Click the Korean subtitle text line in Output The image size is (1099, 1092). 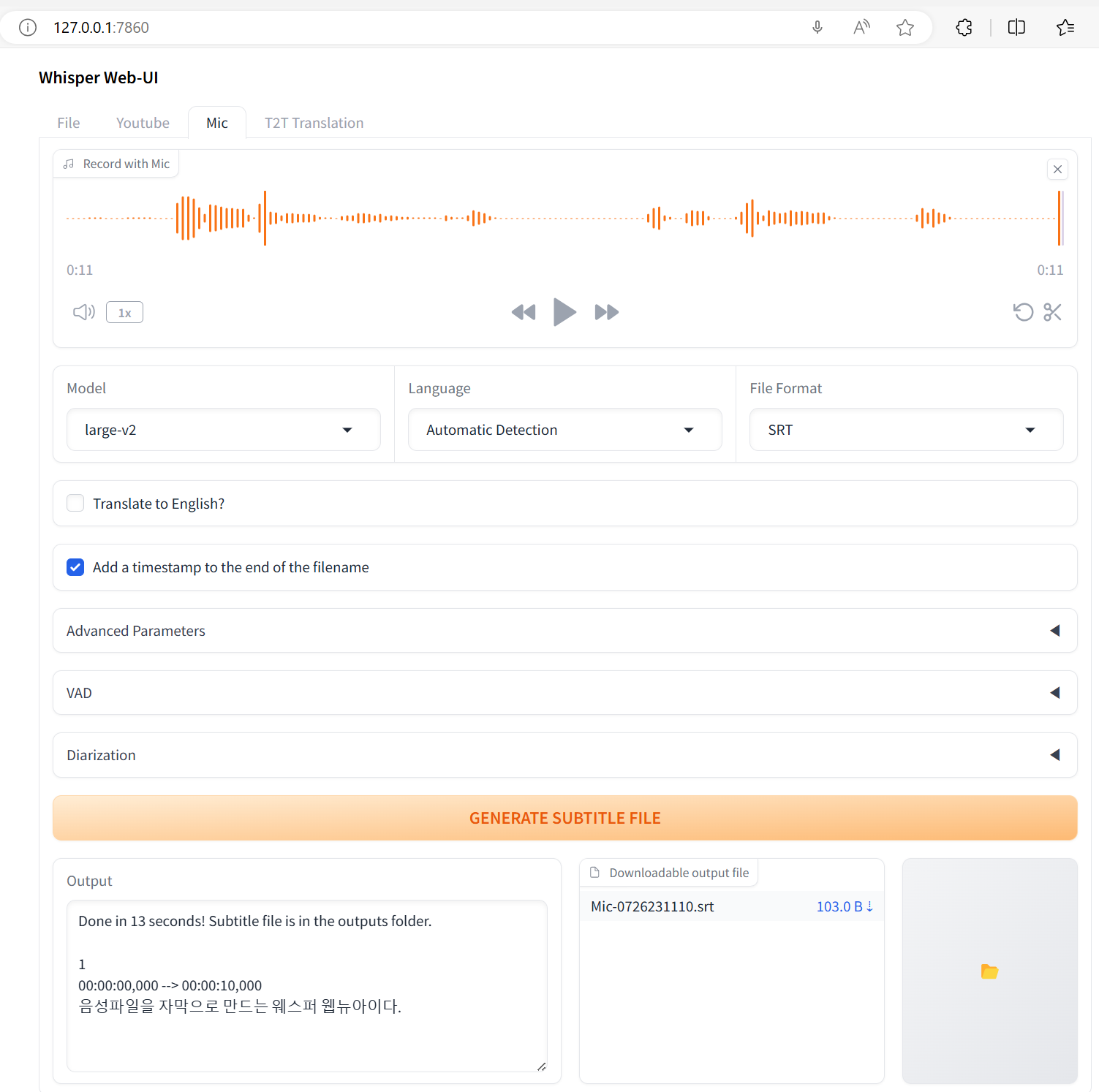coord(240,1006)
